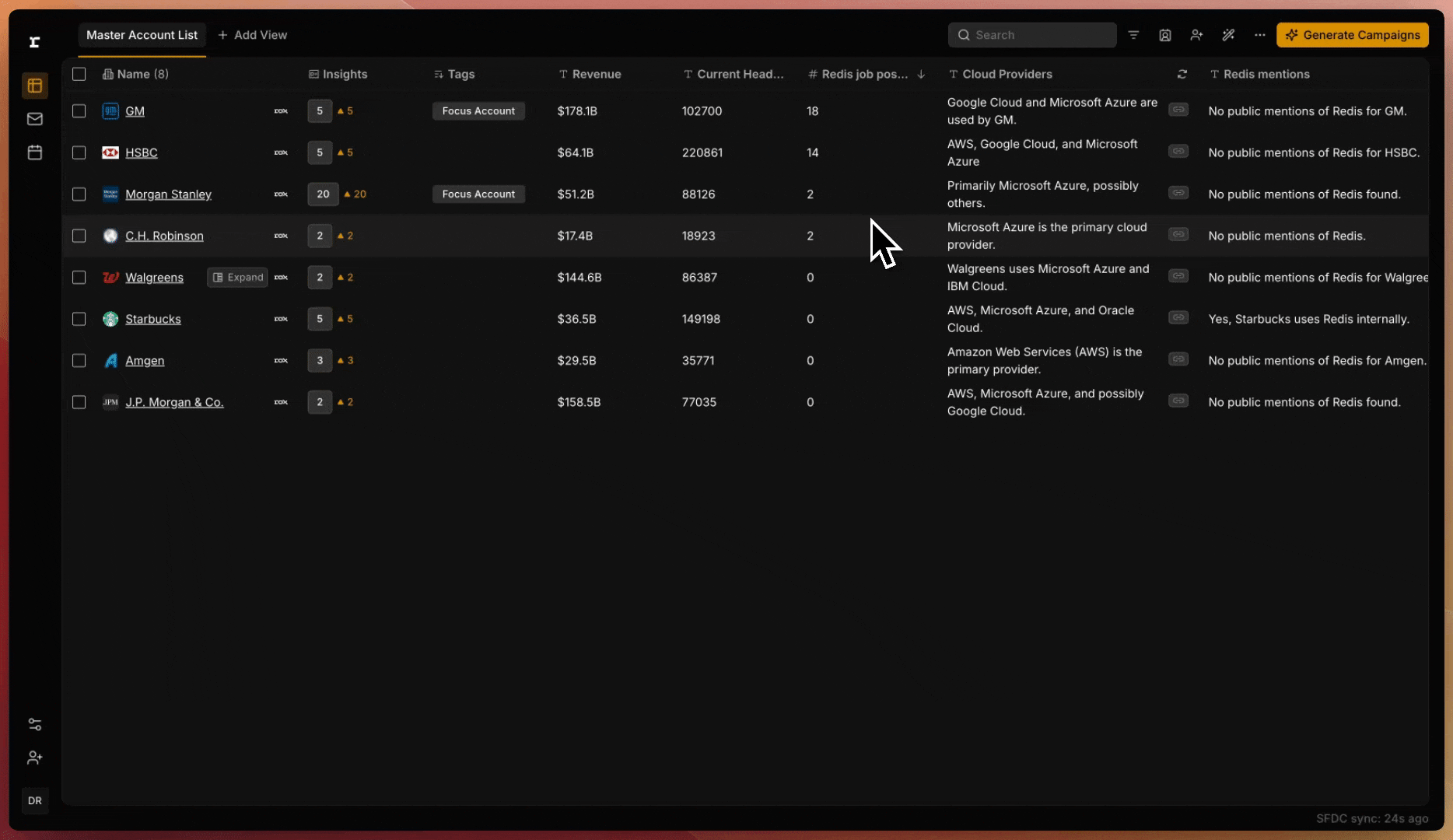
Task: Open the table view in the sidebar
Action: pos(34,86)
